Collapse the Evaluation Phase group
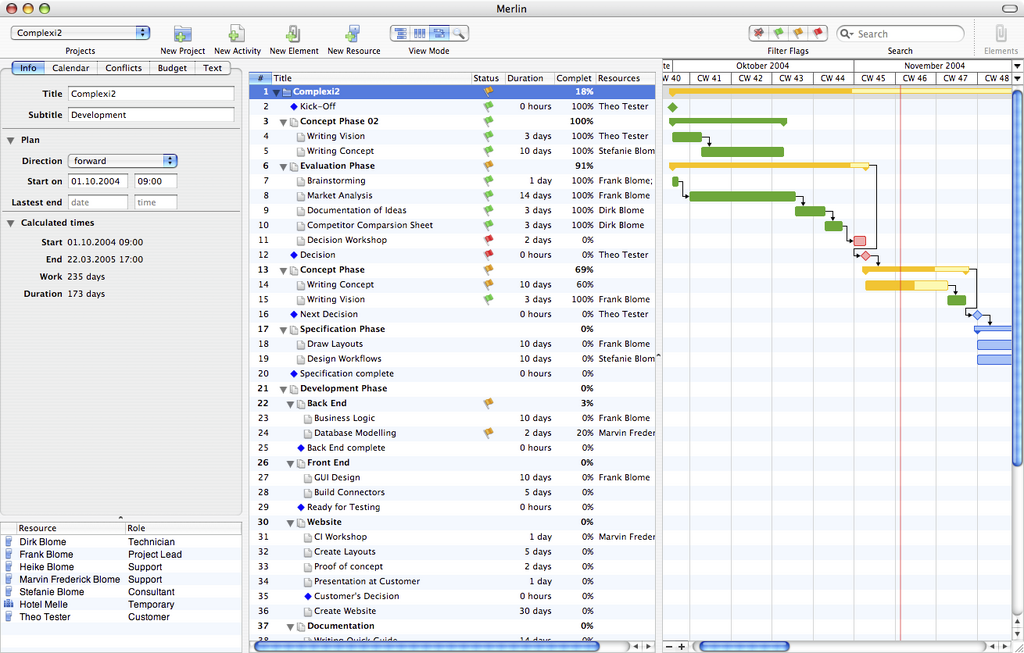The image size is (1024, 653). (x=283, y=166)
